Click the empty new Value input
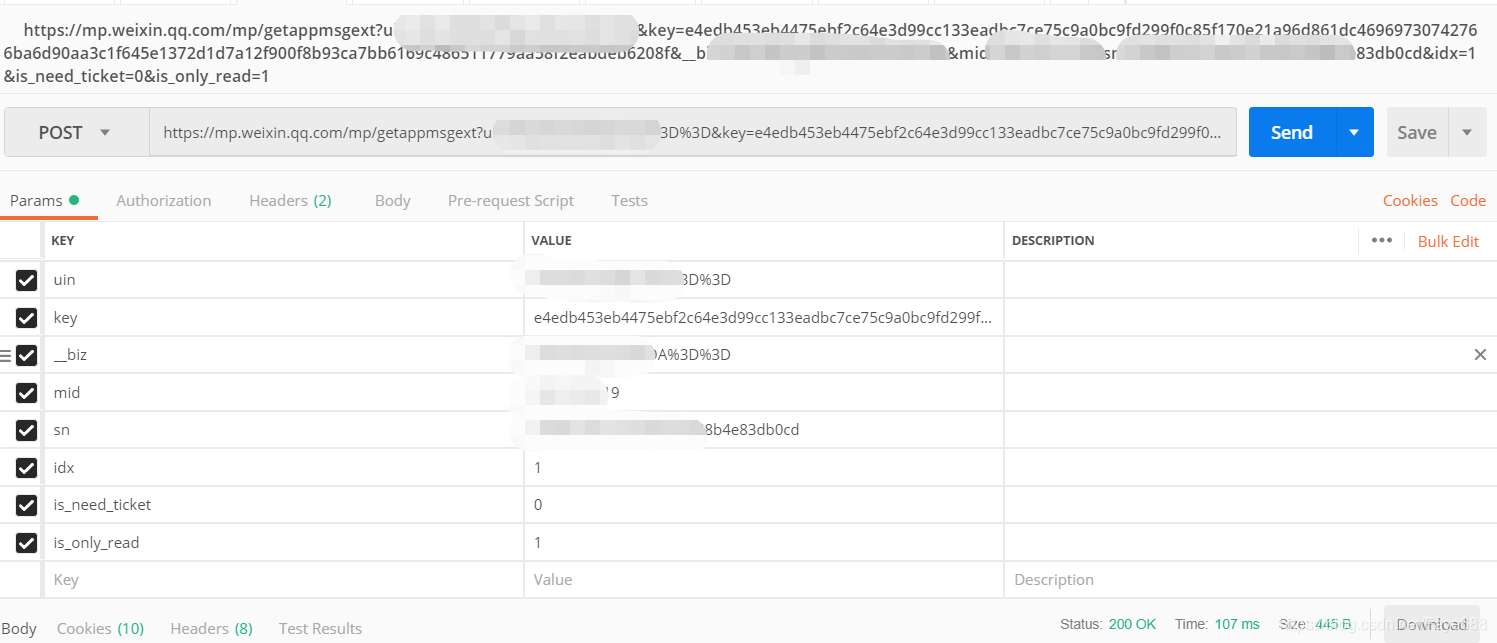The width and height of the screenshot is (1497, 643). 764,580
